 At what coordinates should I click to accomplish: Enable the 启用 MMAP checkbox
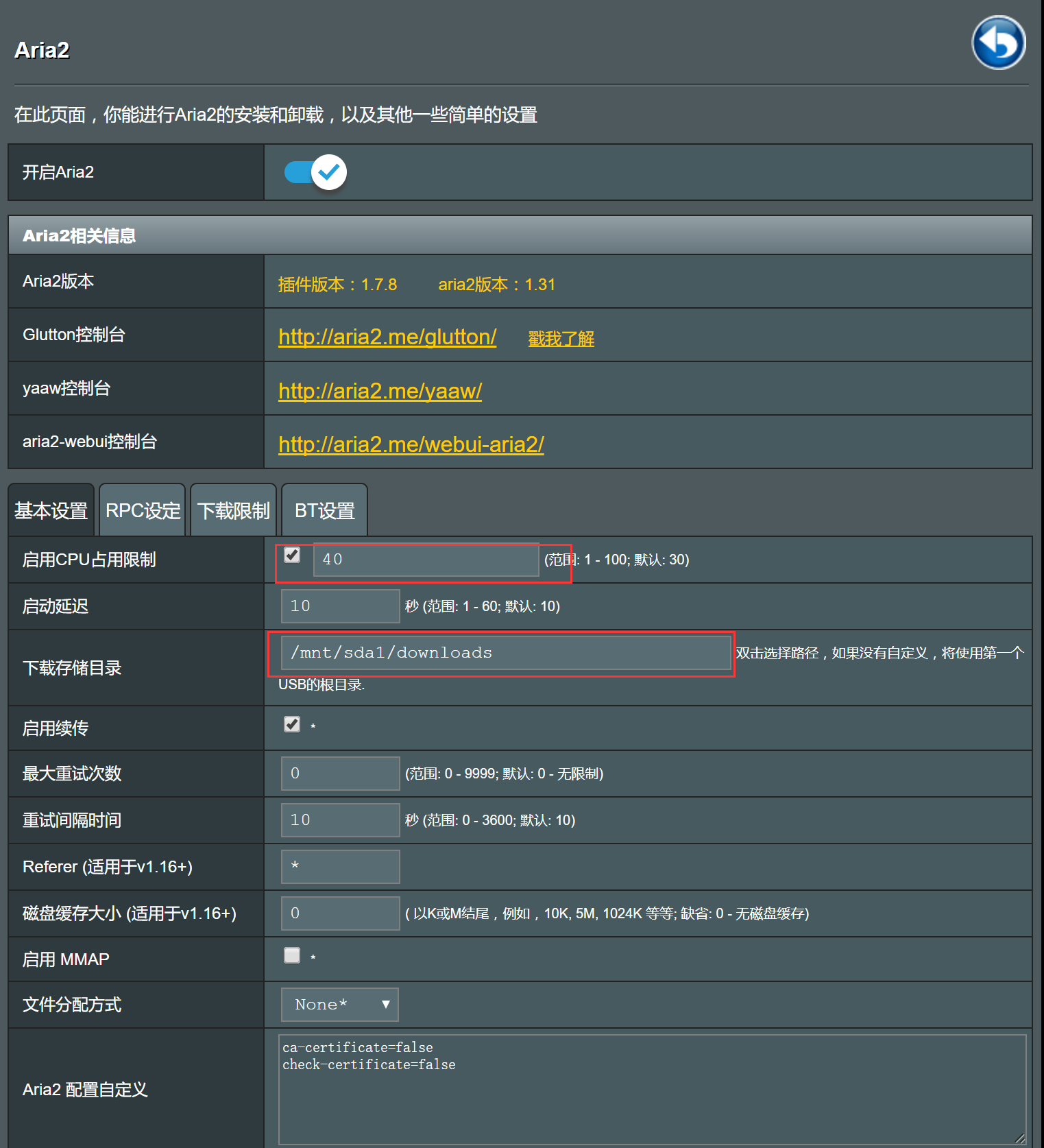pyautogui.click(x=292, y=955)
